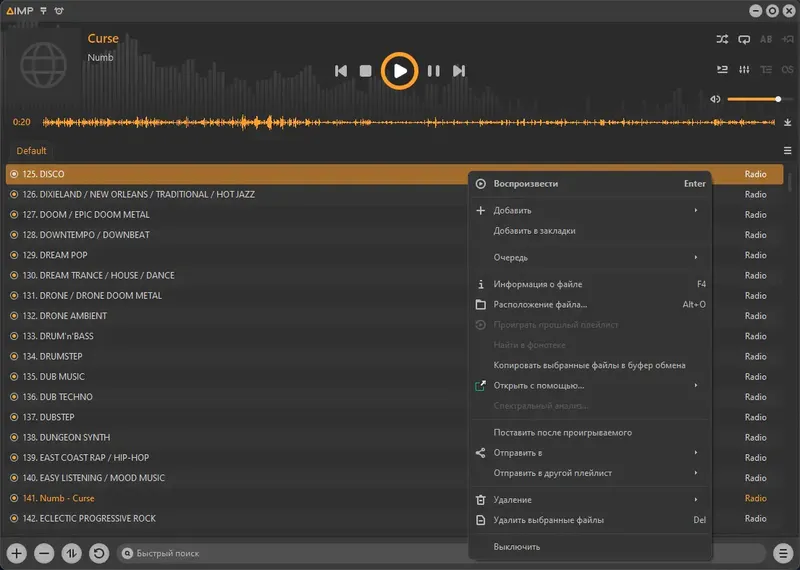
Task: Expand Отправить в другой плейлист submenu
Action: (590, 473)
